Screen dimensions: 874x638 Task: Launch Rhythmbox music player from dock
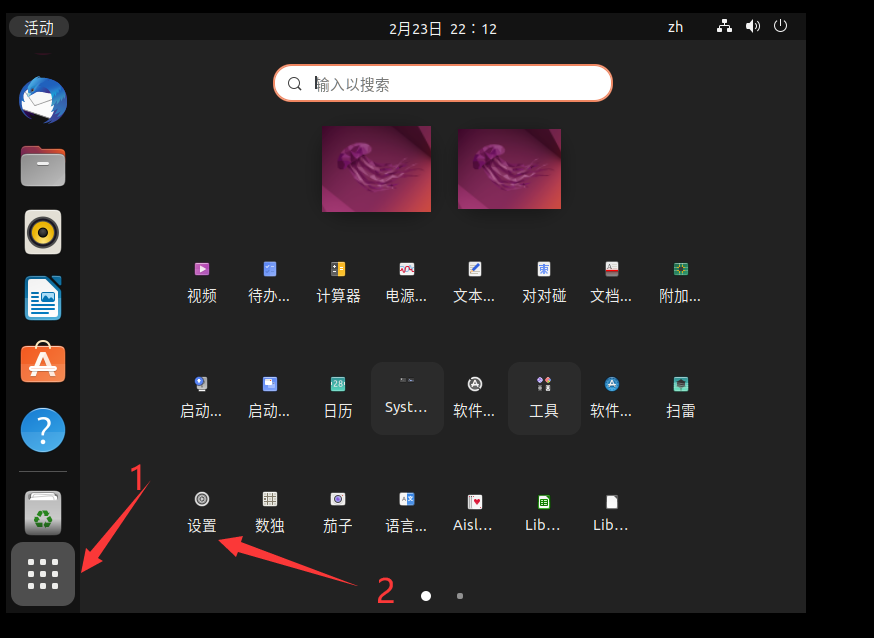point(43,232)
